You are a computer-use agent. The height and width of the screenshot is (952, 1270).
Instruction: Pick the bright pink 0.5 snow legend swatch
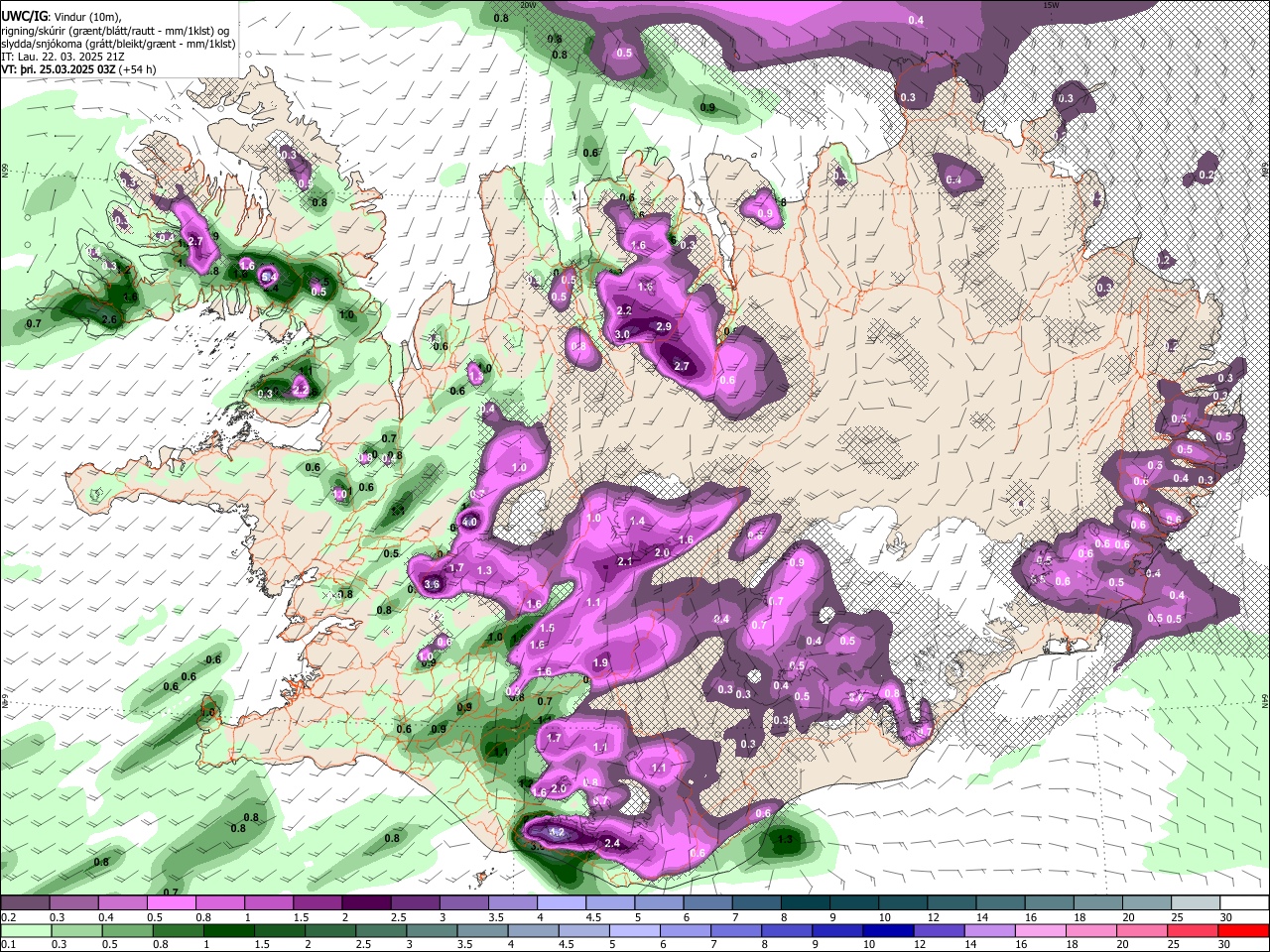pyautogui.click(x=171, y=902)
